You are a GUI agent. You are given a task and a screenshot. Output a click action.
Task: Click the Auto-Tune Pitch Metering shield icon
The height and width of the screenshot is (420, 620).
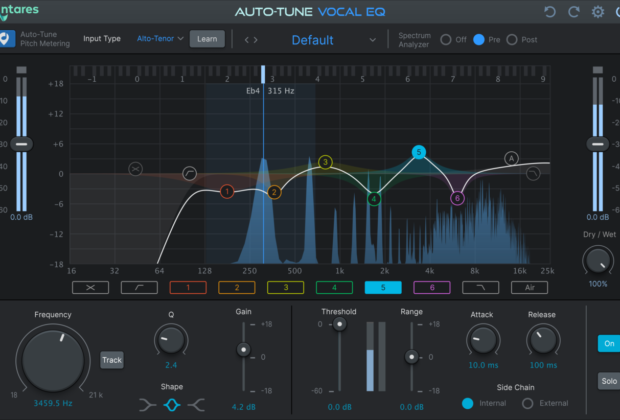[8, 39]
